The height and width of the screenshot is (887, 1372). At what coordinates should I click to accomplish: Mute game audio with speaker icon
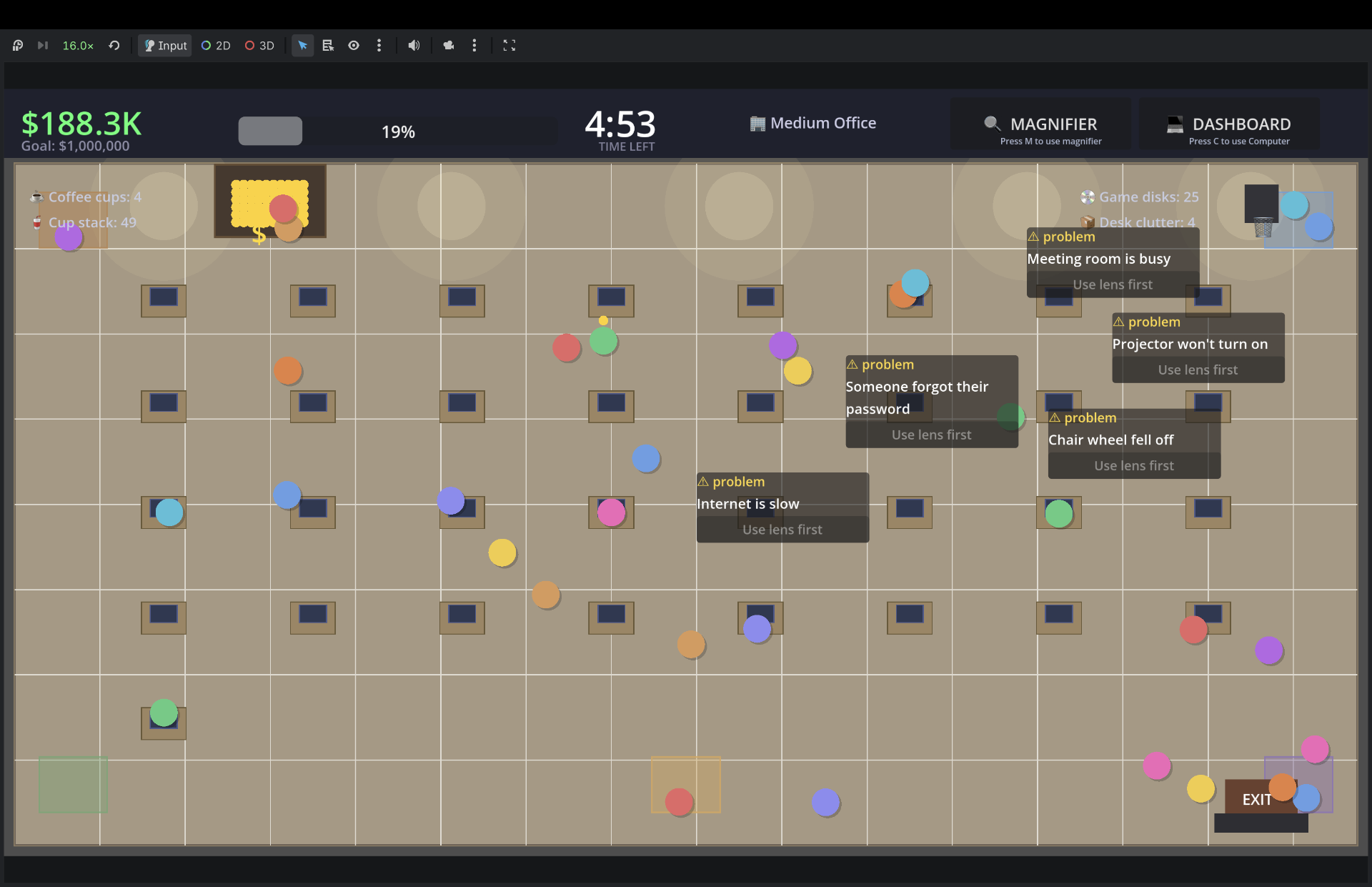[x=414, y=45]
